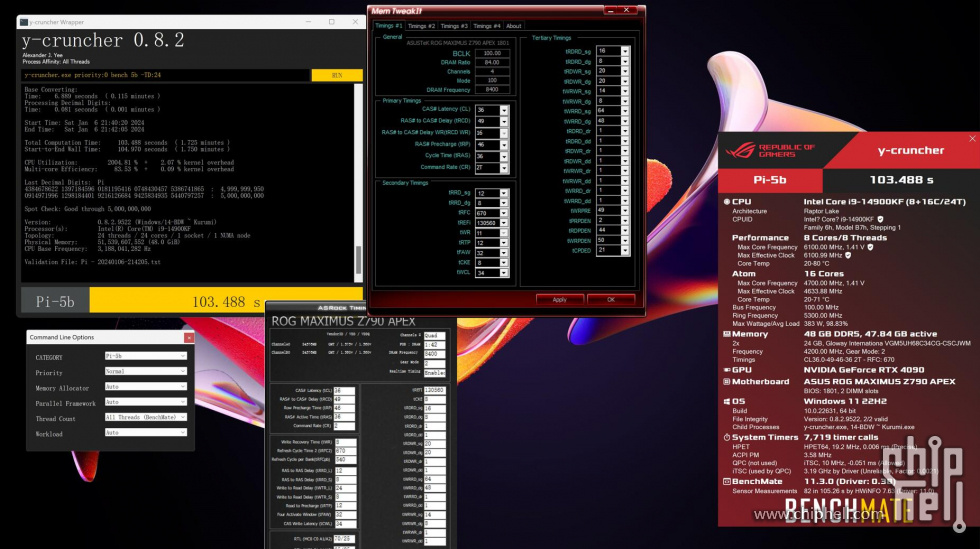Image resolution: width=980 pixels, height=549 pixels.
Task: Expand the tWCL dropdown
Action: [x=504, y=273]
